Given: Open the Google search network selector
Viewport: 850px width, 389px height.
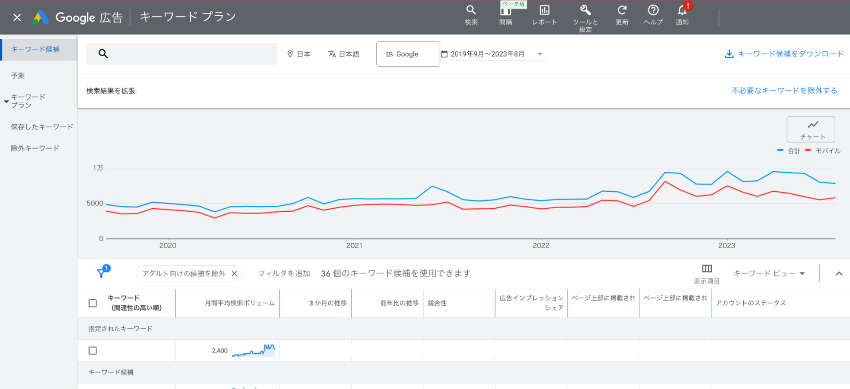Looking at the screenshot, I should click(408, 54).
